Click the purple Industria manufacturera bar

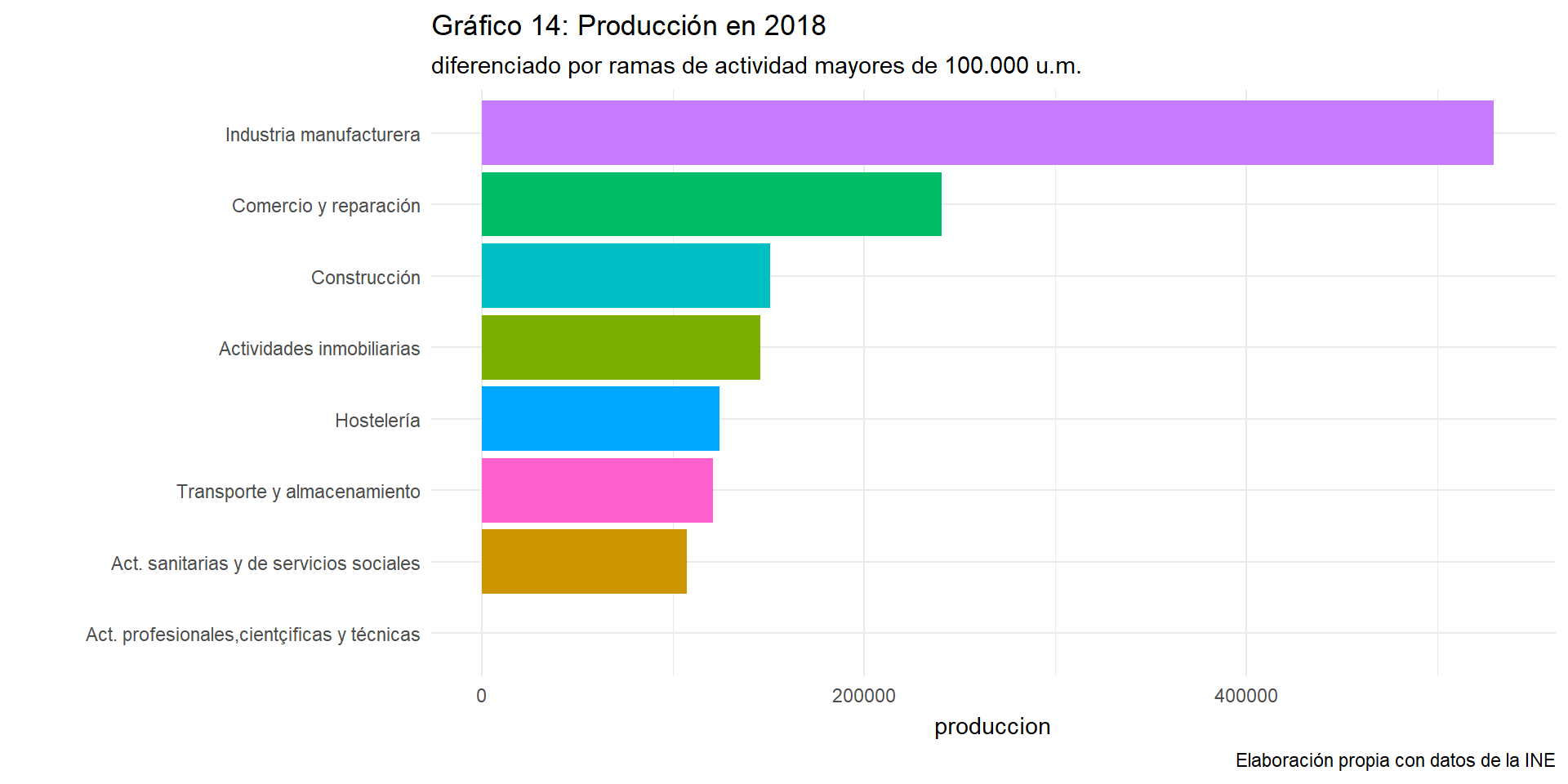[x=987, y=133]
